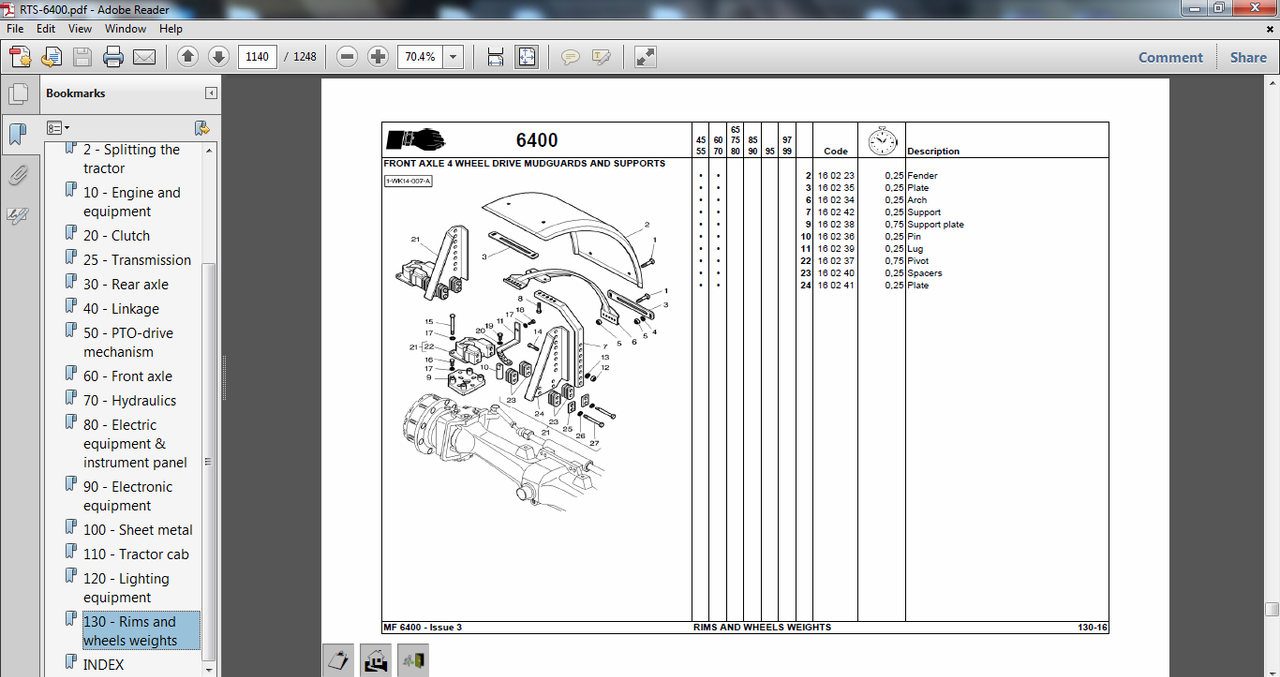
Task: Select the INDEX bookmark
Action: click(104, 664)
